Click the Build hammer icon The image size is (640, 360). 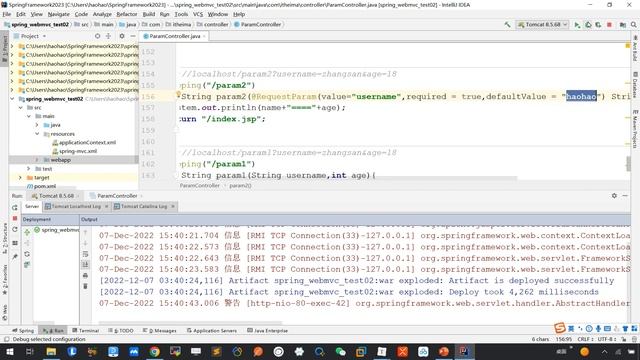click(x=507, y=25)
